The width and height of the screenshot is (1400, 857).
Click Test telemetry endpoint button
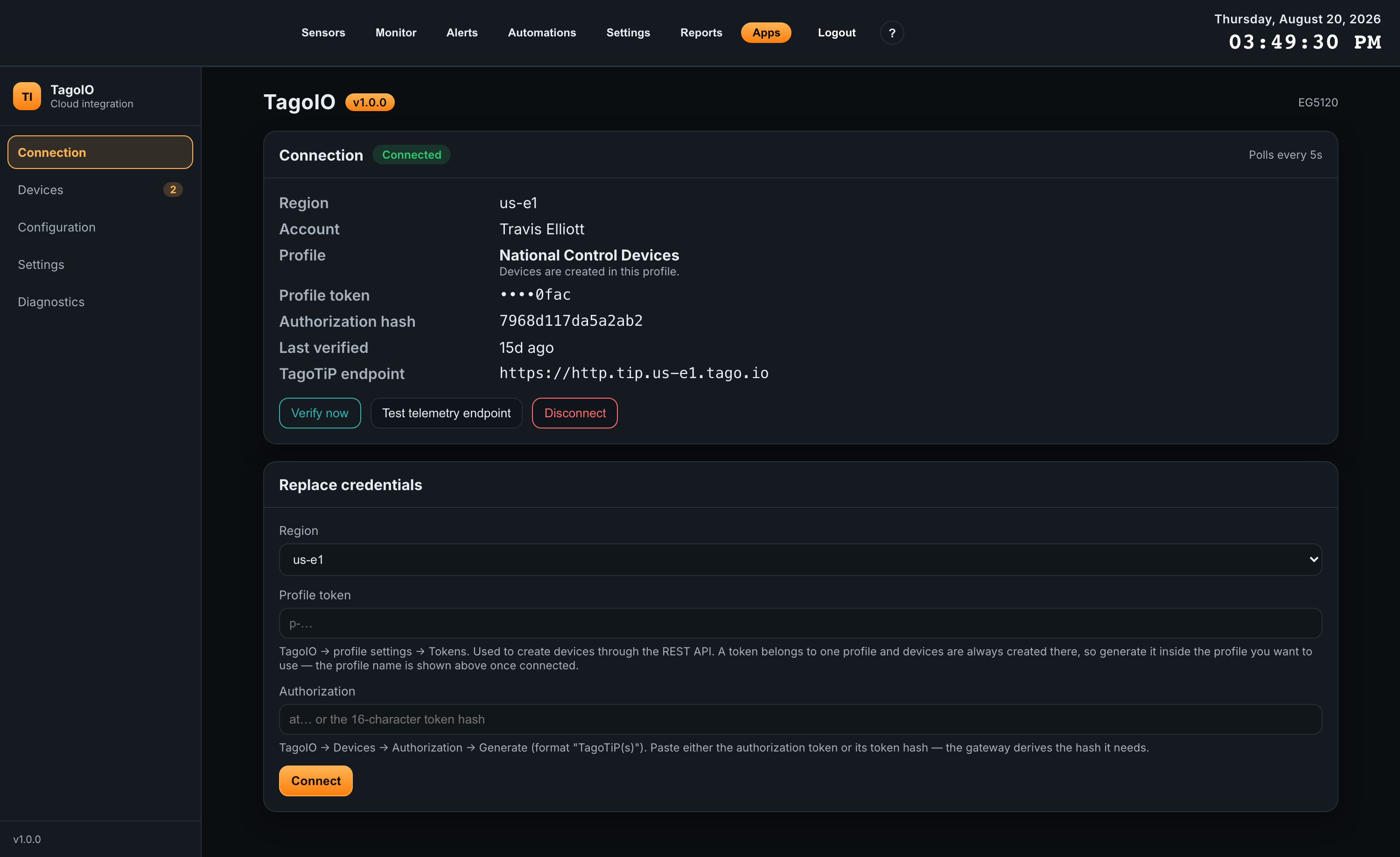point(446,413)
